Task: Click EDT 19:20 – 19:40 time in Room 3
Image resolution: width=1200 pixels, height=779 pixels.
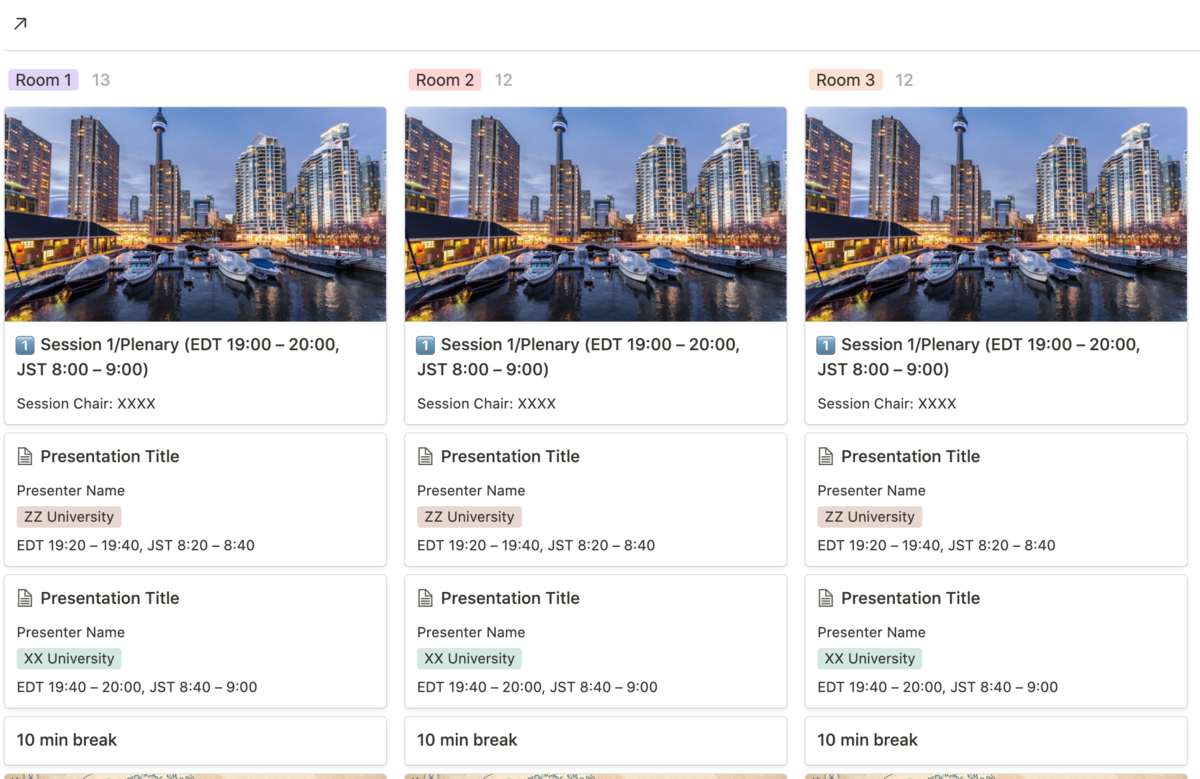Action: point(937,546)
